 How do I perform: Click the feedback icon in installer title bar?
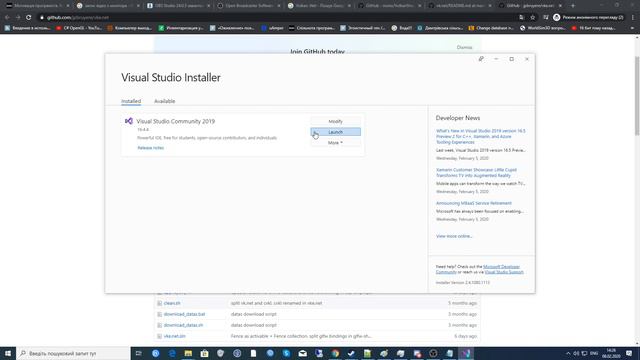pyautogui.click(x=481, y=59)
